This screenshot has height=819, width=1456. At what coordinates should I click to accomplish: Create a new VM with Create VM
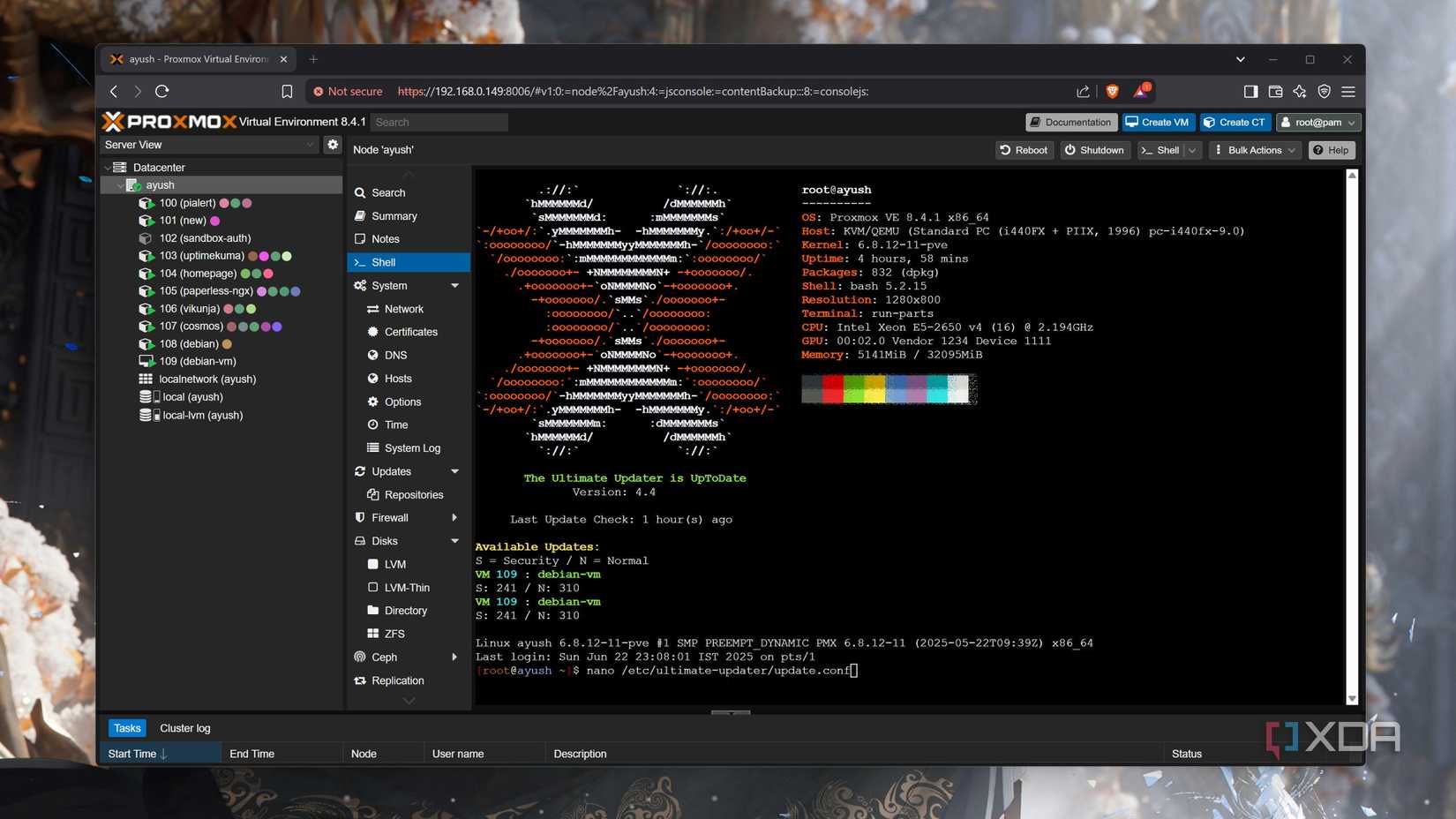[x=1157, y=122]
